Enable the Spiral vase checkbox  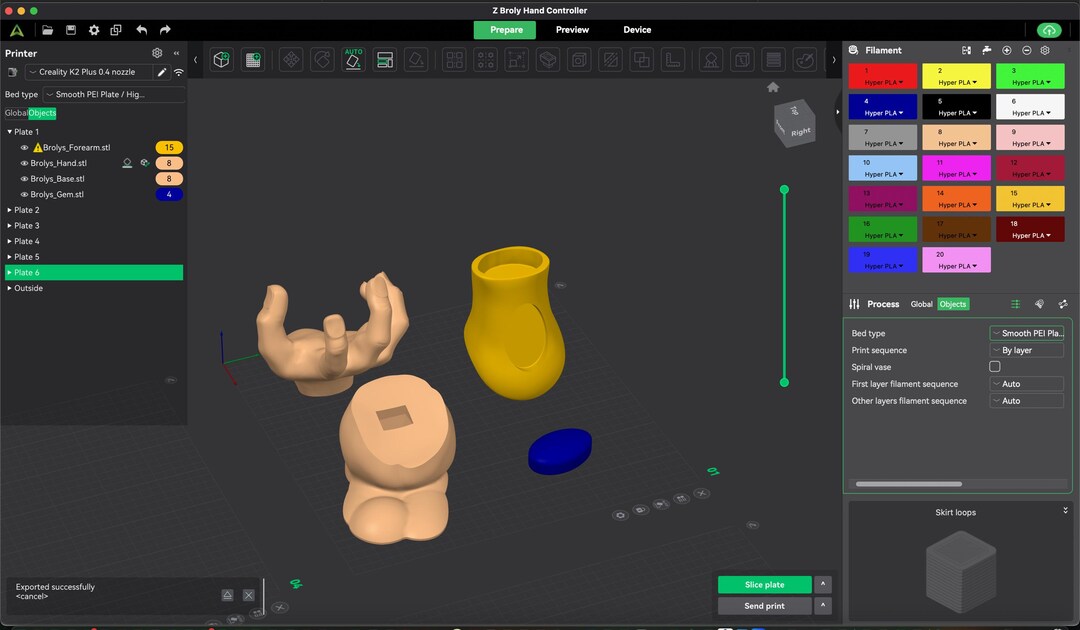coord(995,367)
